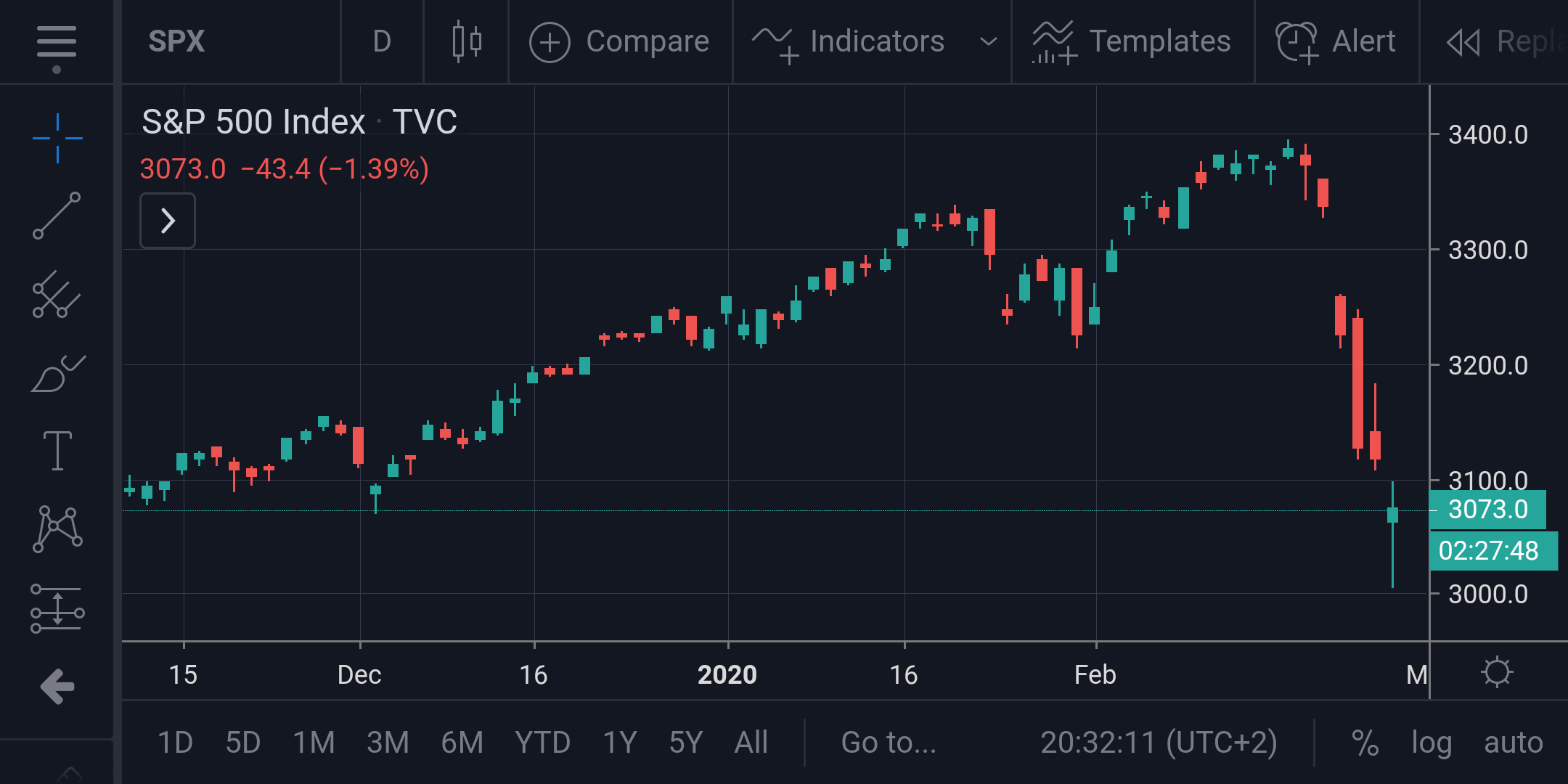The width and height of the screenshot is (1568, 784).
Task: Open chart settings gear icon
Action: tap(1497, 672)
